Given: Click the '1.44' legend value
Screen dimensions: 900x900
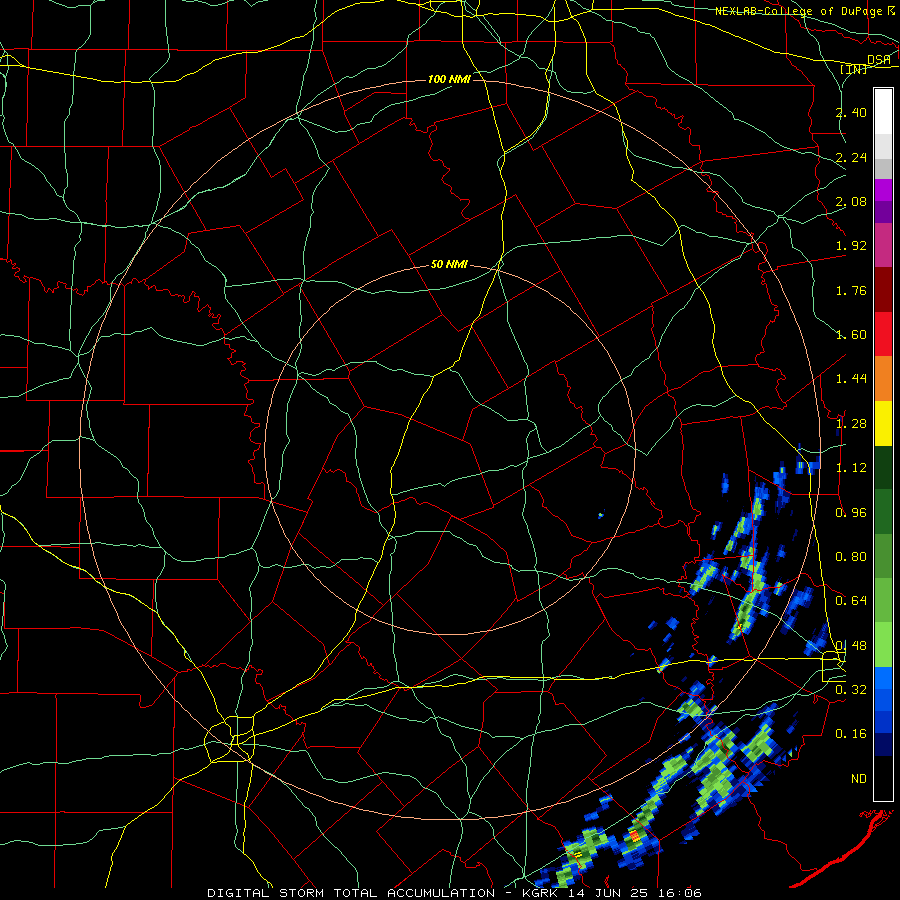Looking at the screenshot, I should [851, 379].
